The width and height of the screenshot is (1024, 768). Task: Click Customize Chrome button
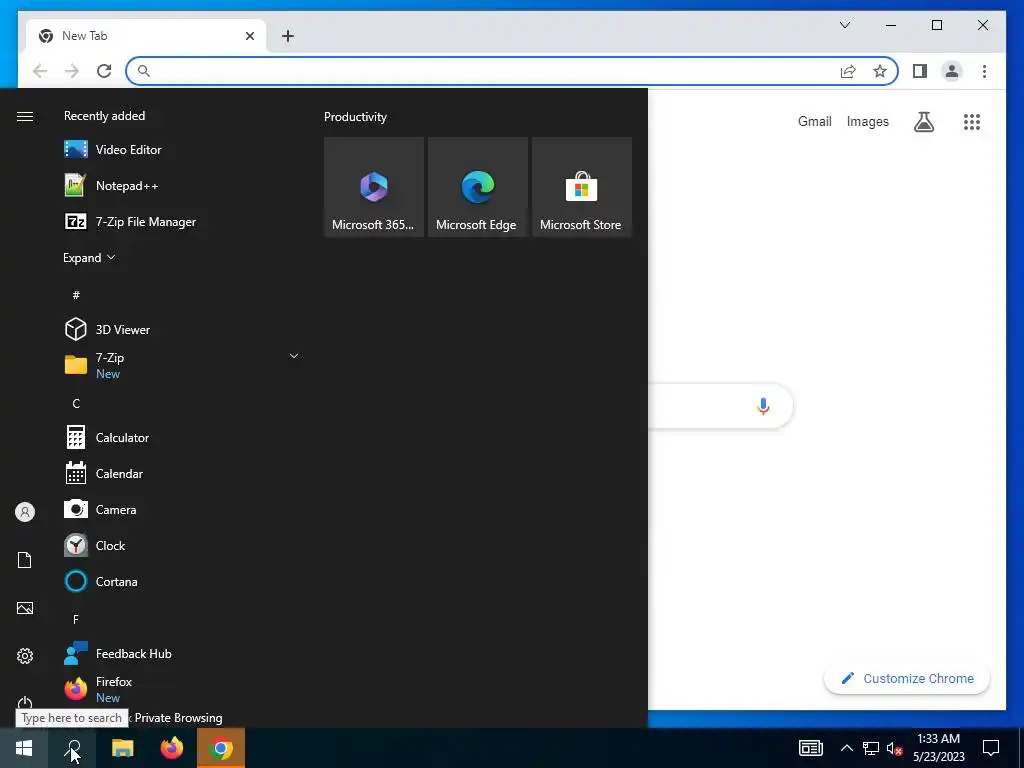(x=907, y=679)
